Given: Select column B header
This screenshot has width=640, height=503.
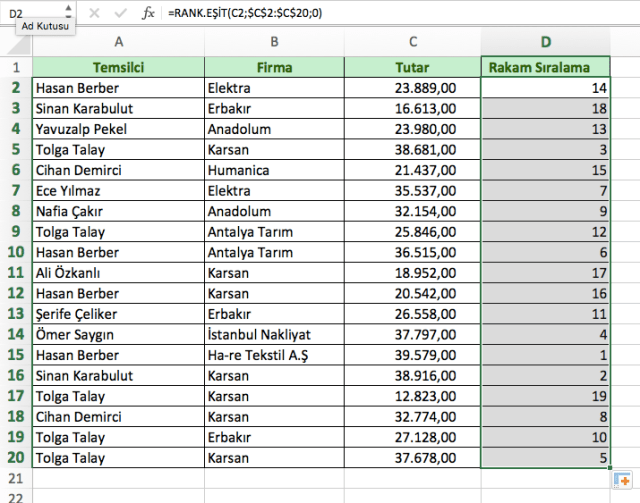Looking at the screenshot, I should (274, 42).
